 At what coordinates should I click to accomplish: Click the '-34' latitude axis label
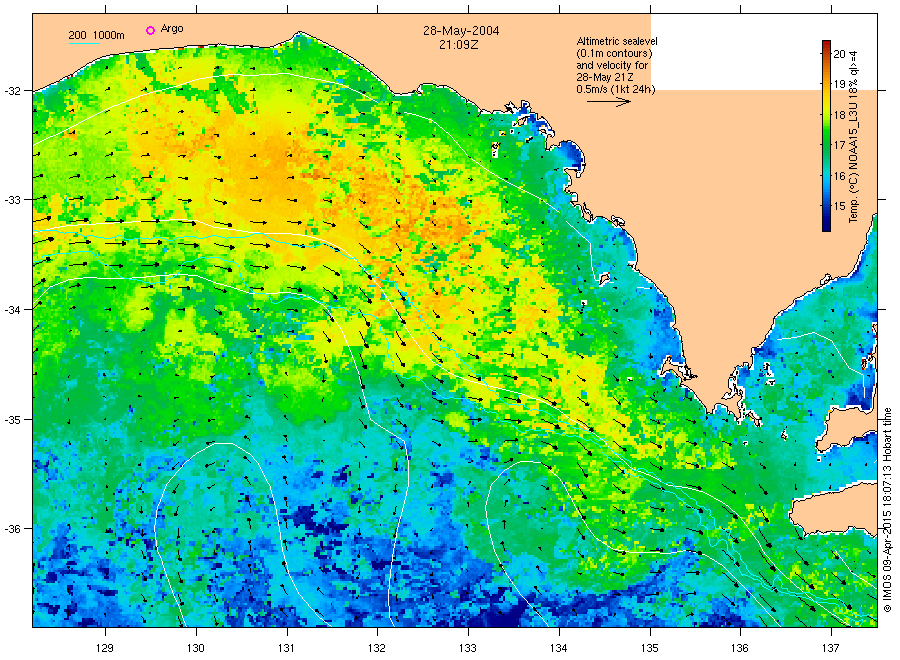(12, 310)
